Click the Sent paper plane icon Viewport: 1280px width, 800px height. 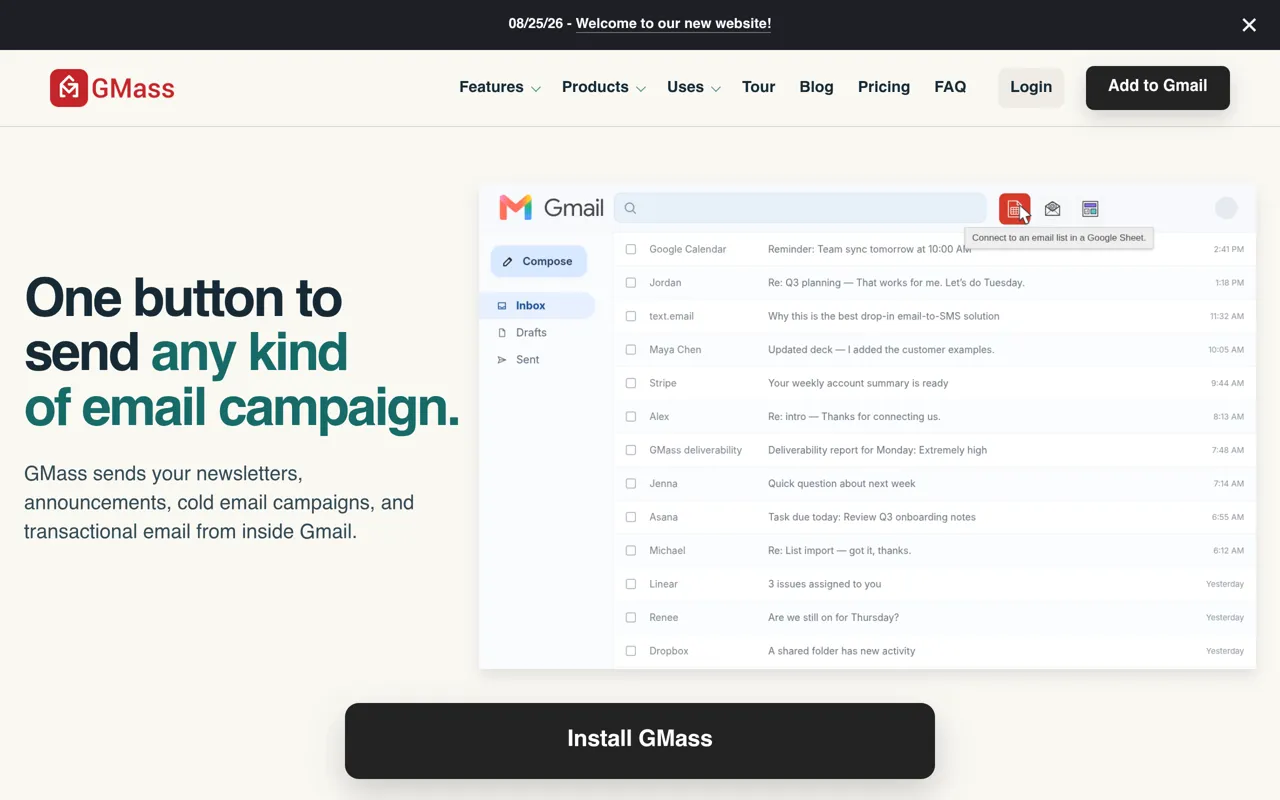[502, 360]
